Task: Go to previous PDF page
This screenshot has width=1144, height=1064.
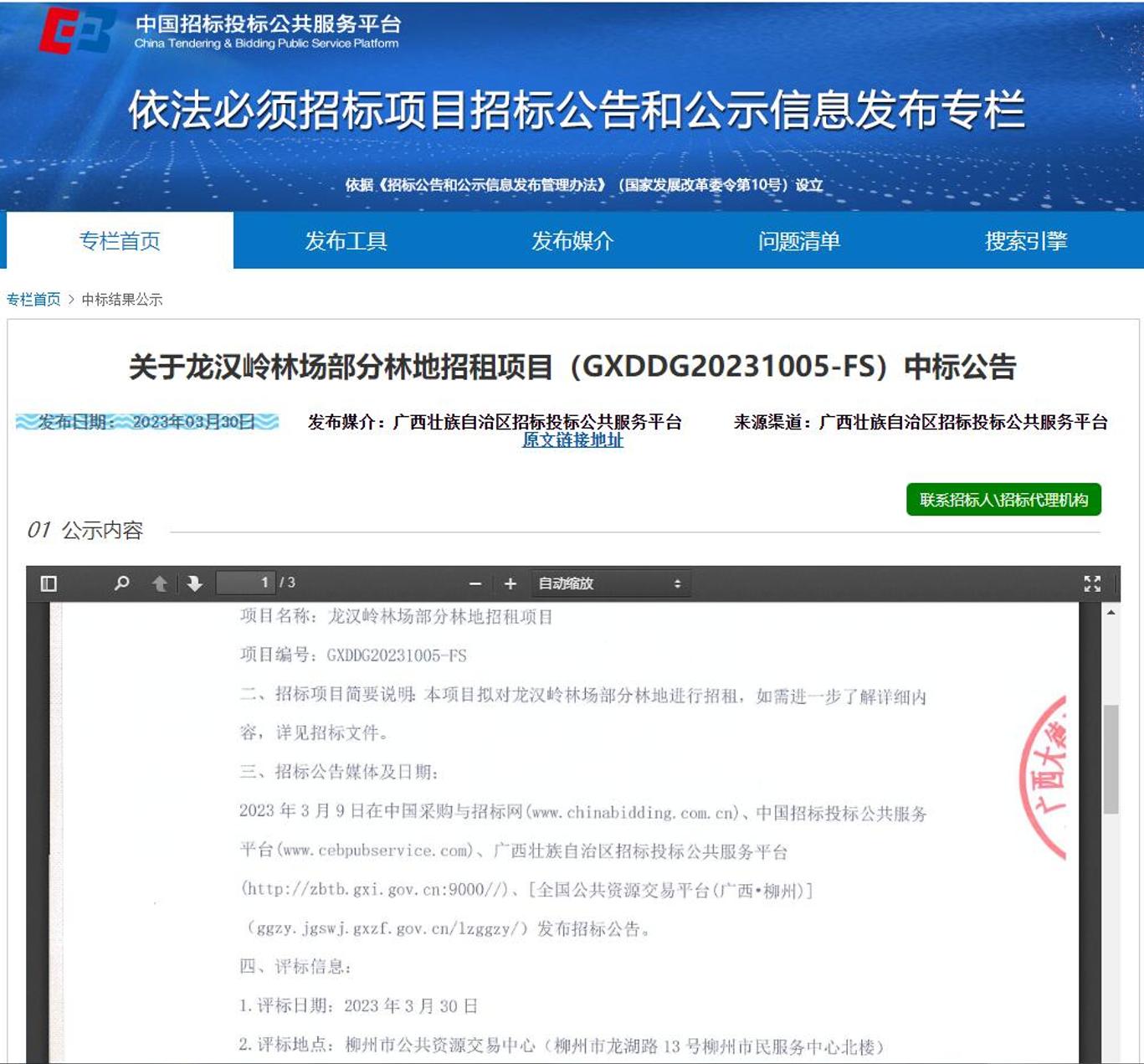Action: point(160,583)
